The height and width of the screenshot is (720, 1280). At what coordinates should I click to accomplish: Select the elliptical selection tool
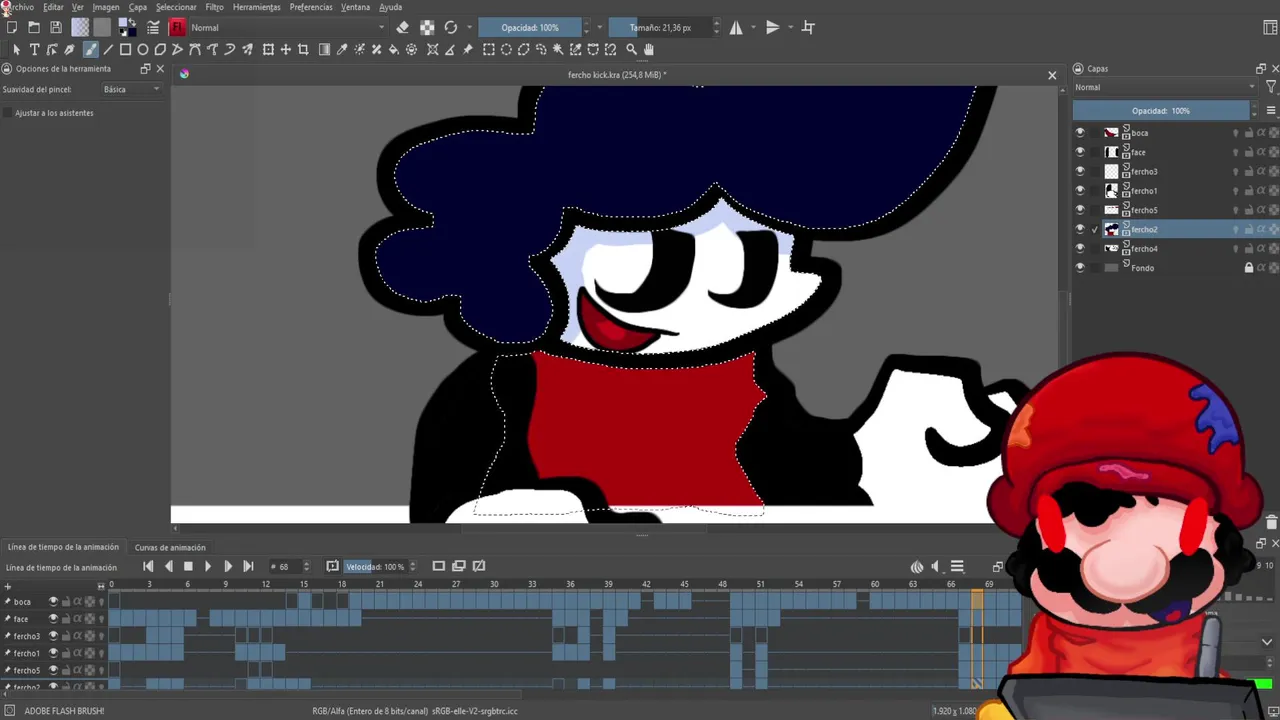point(506,49)
